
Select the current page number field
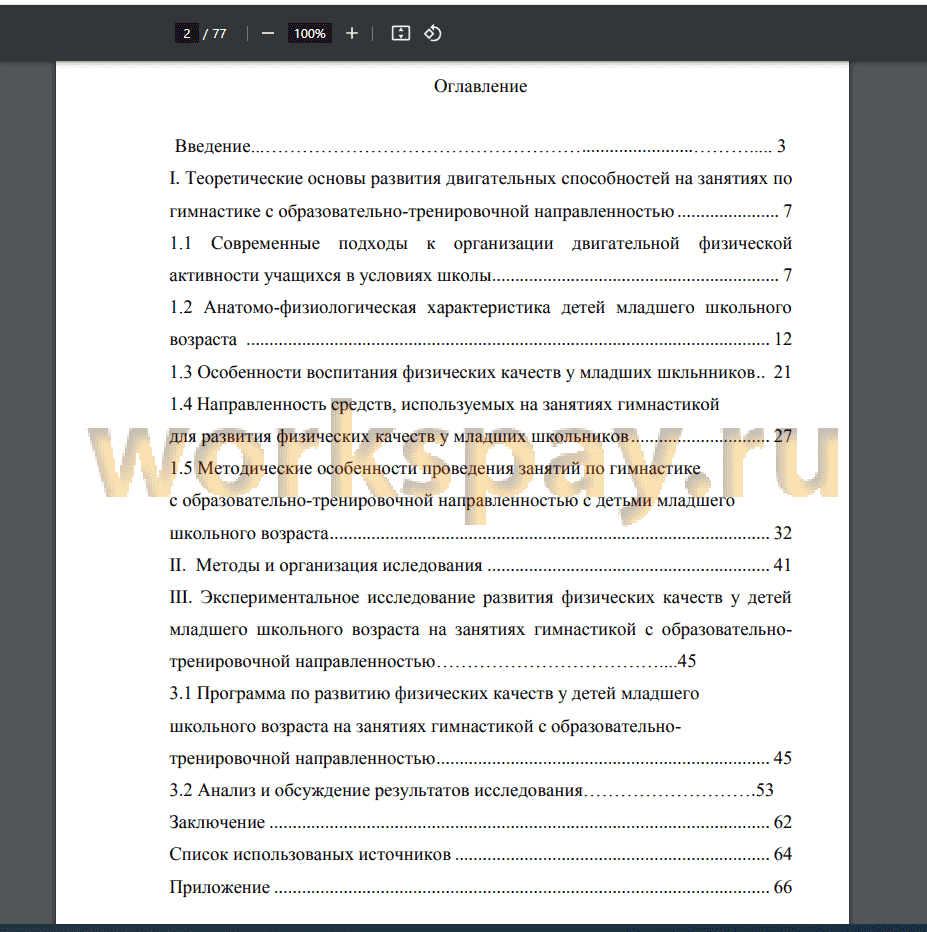[187, 33]
